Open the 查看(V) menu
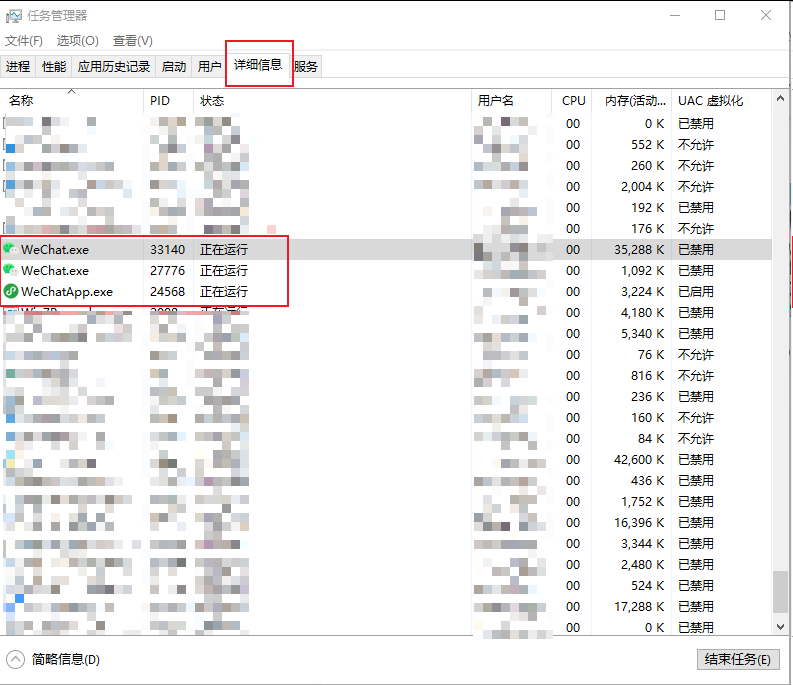This screenshot has height=685, width=793. (x=133, y=40)
